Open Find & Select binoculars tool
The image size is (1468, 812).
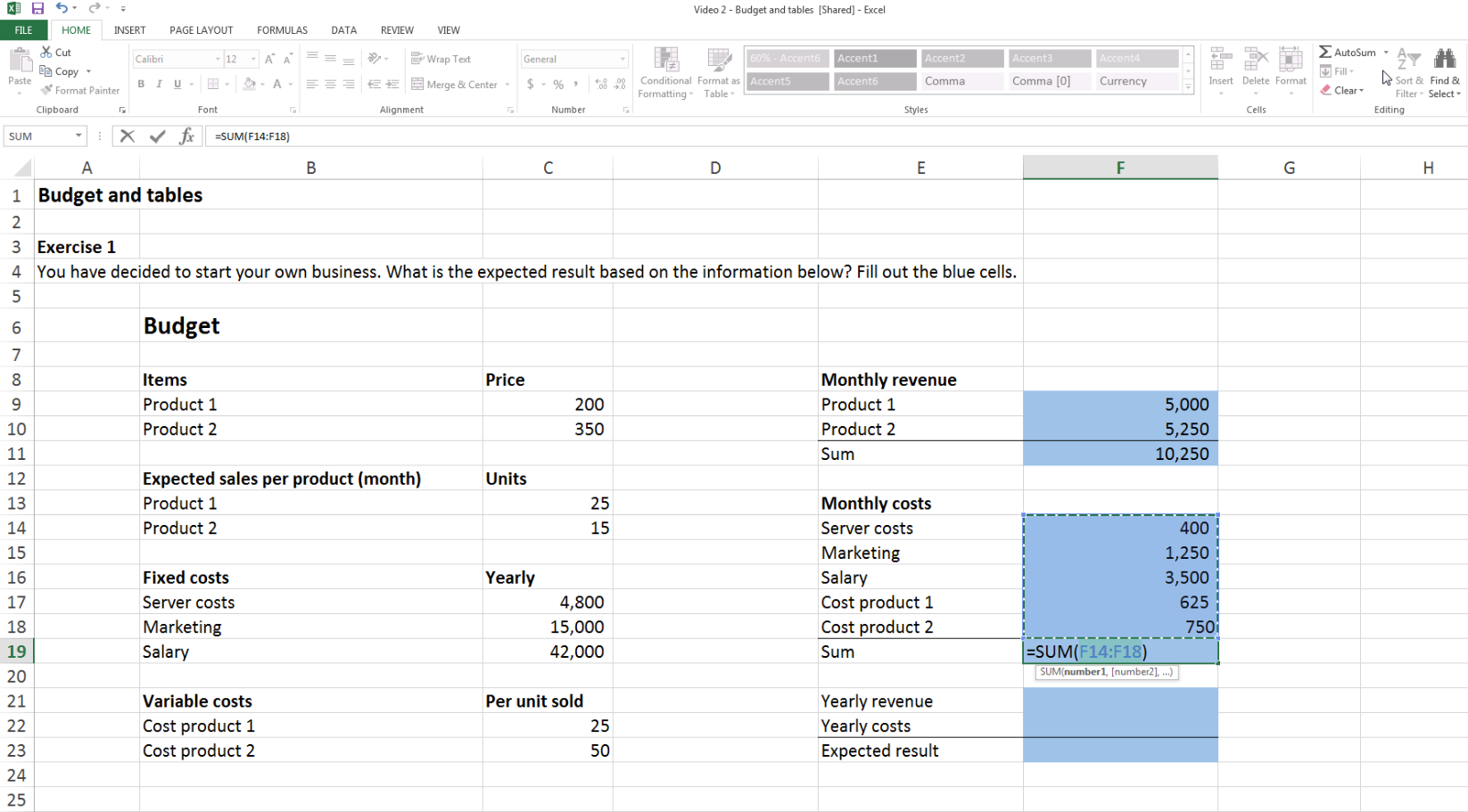point(1444,61)
